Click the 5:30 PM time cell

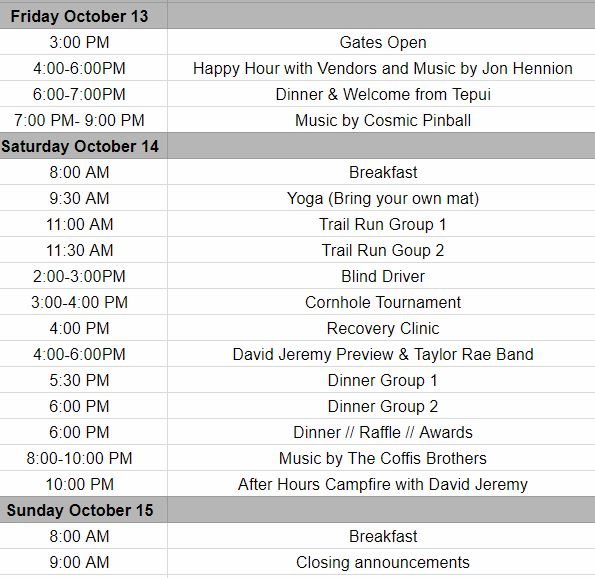click(83, 380)
